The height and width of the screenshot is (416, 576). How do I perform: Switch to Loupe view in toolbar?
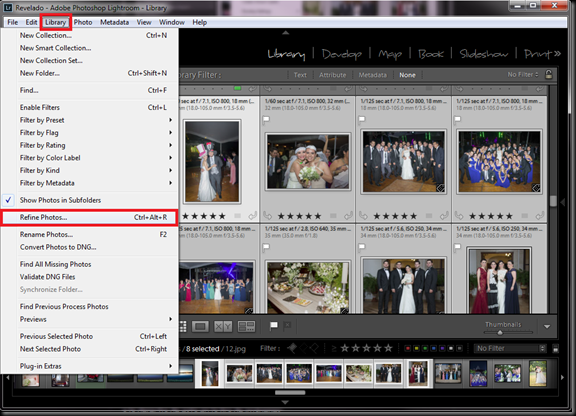(x=200, y=326)
